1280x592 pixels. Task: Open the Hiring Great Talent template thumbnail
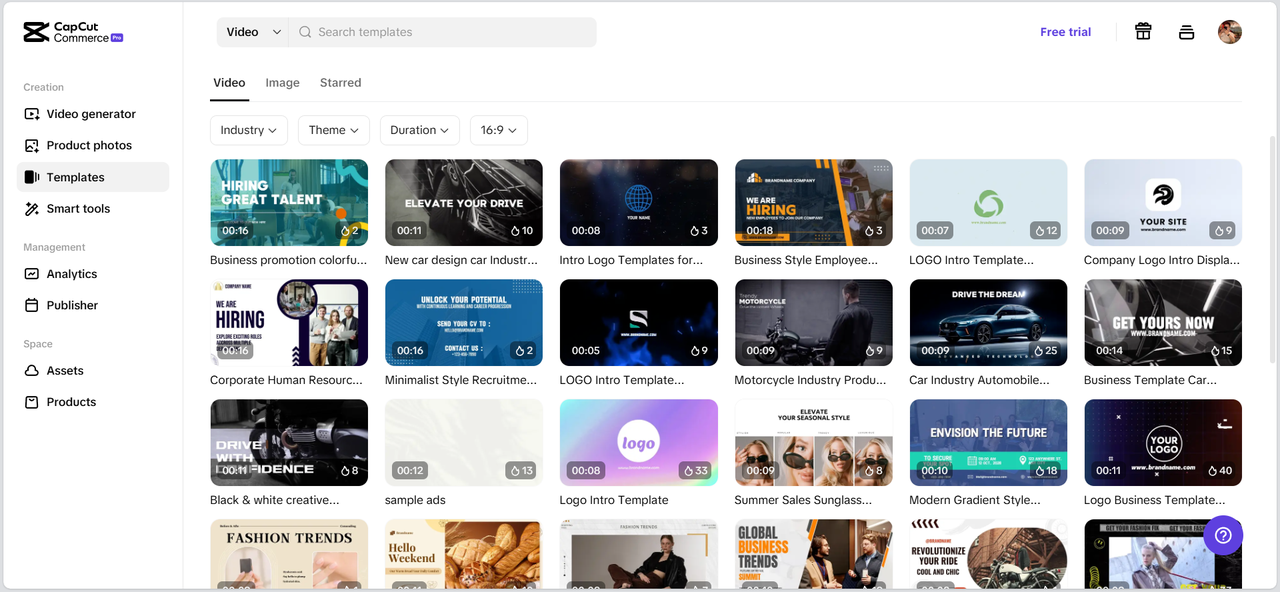point(289,203)
